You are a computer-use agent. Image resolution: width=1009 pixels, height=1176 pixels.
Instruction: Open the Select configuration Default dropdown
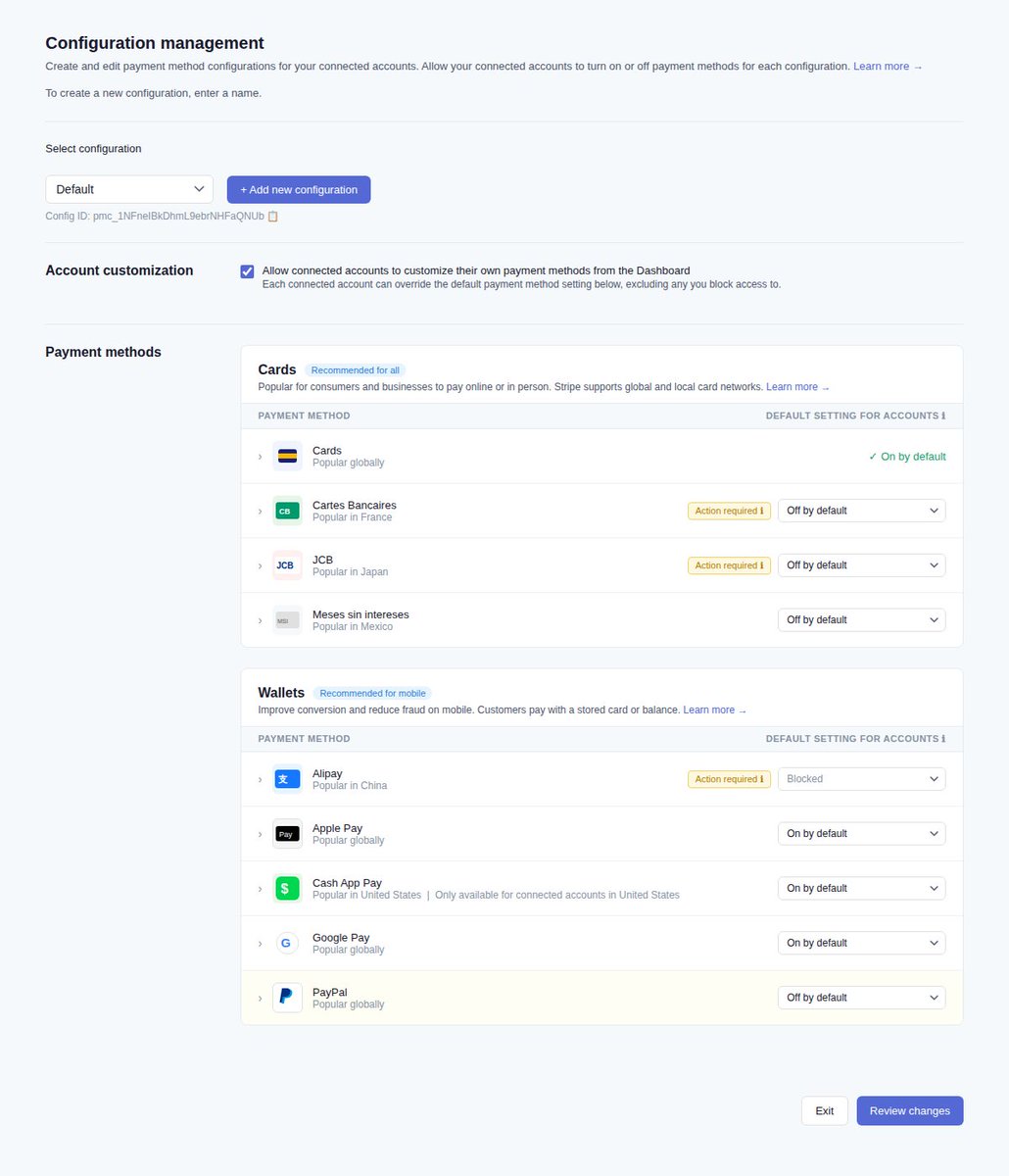129,189
